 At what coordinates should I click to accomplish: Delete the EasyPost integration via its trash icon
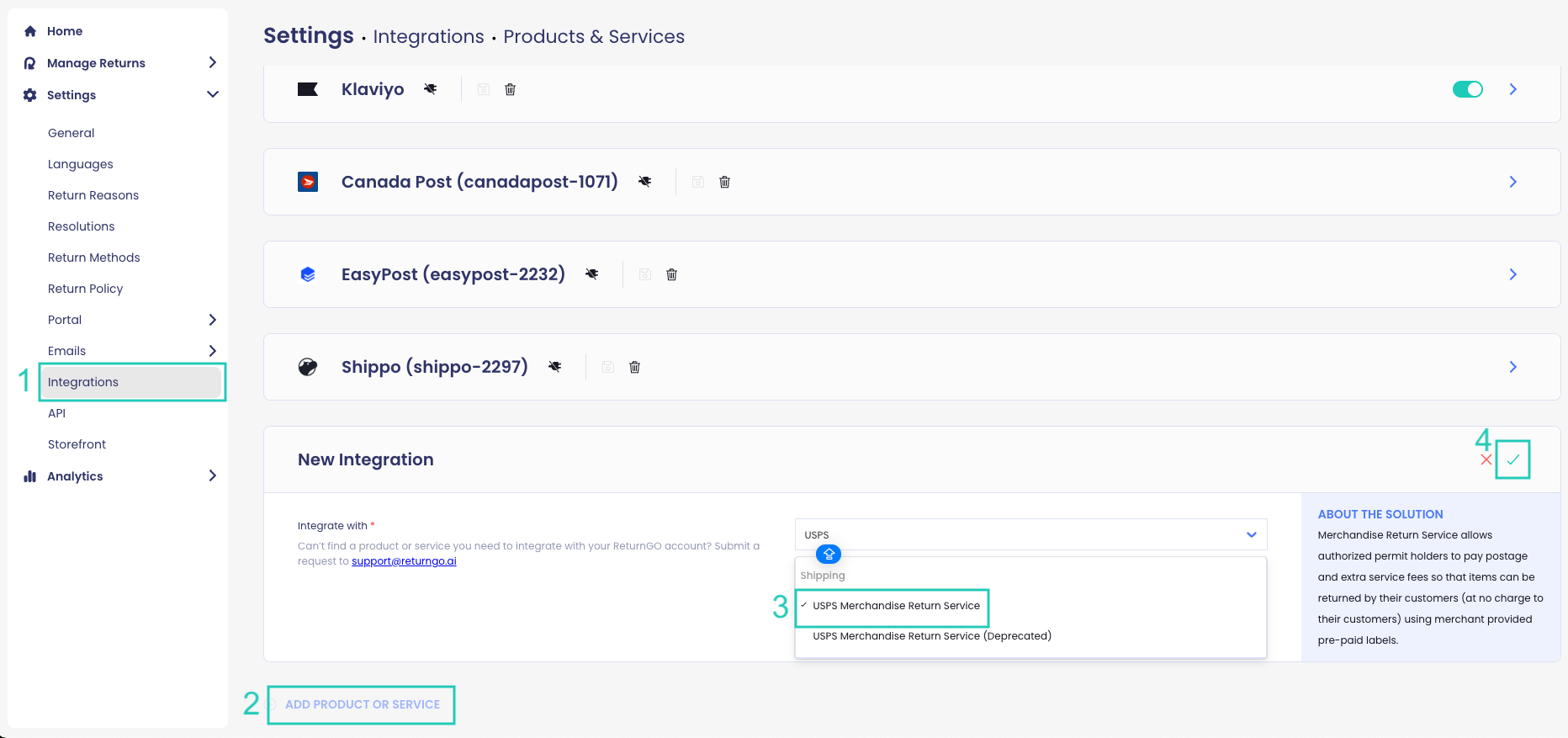[x=671, y=274]
